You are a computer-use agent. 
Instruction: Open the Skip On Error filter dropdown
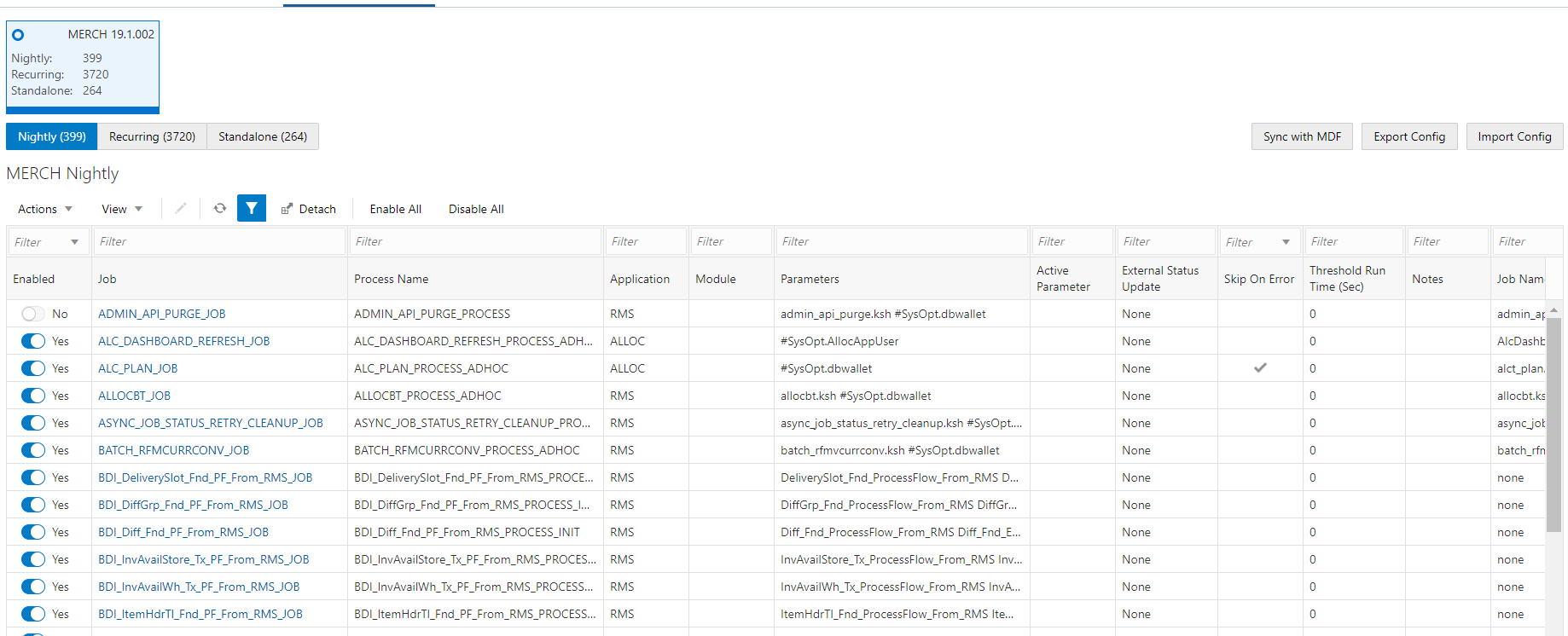pyautogui.click(x=1286, y=242)
